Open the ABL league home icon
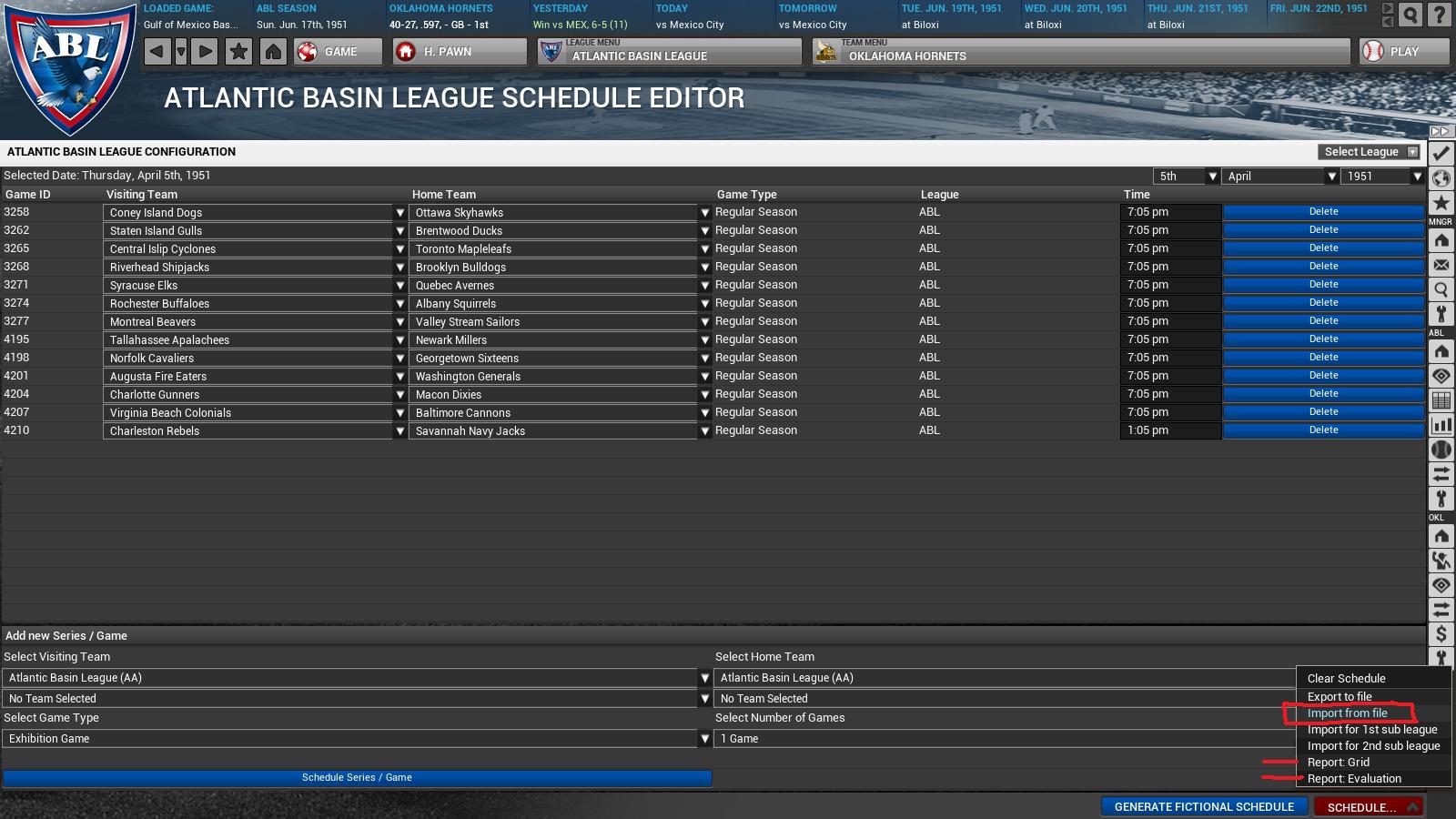Viewport: 1456px width, 819px height. [1441, 351]
